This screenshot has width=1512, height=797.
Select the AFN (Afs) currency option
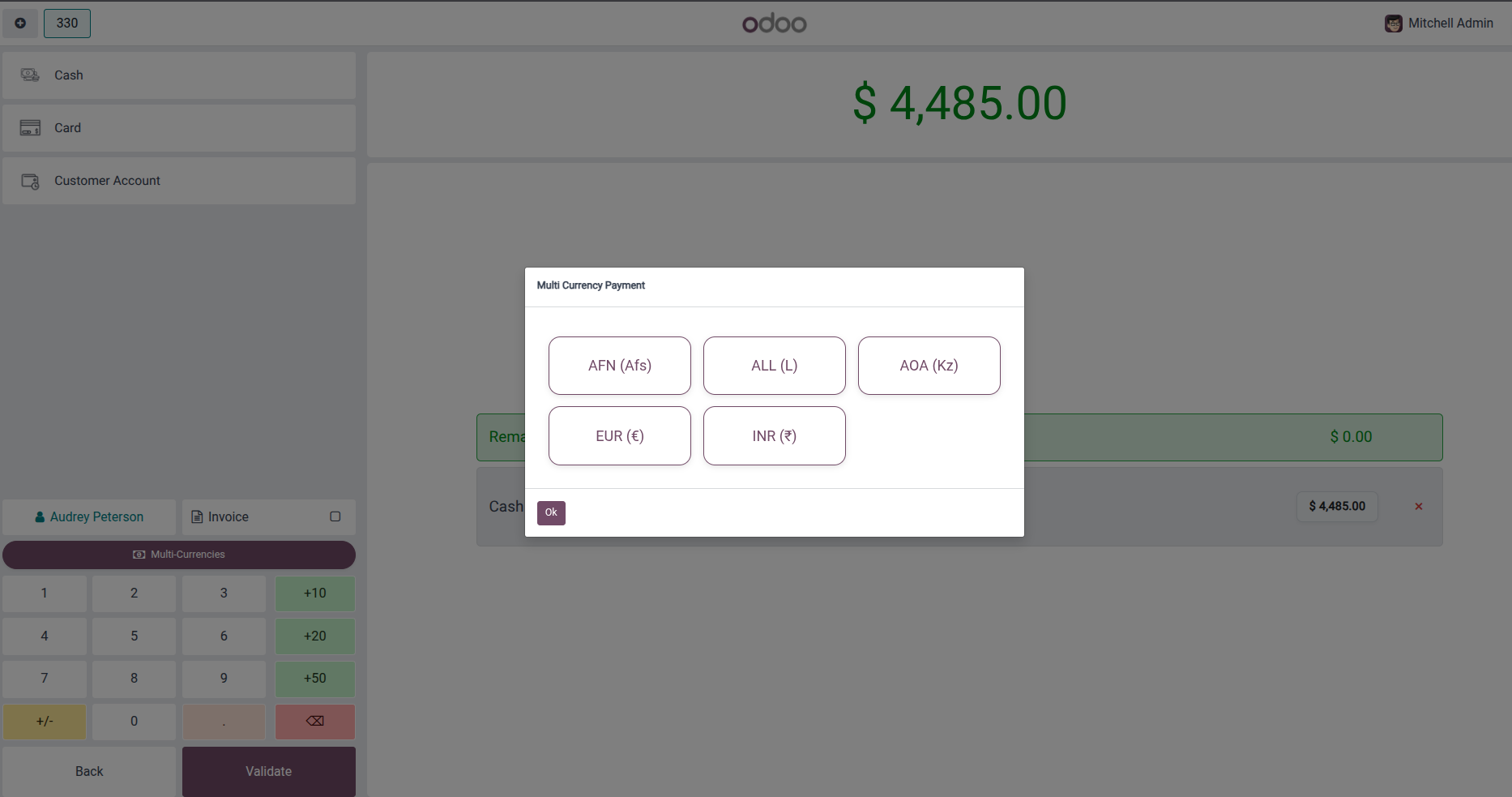pyautogui.click(x=619, y=366)
